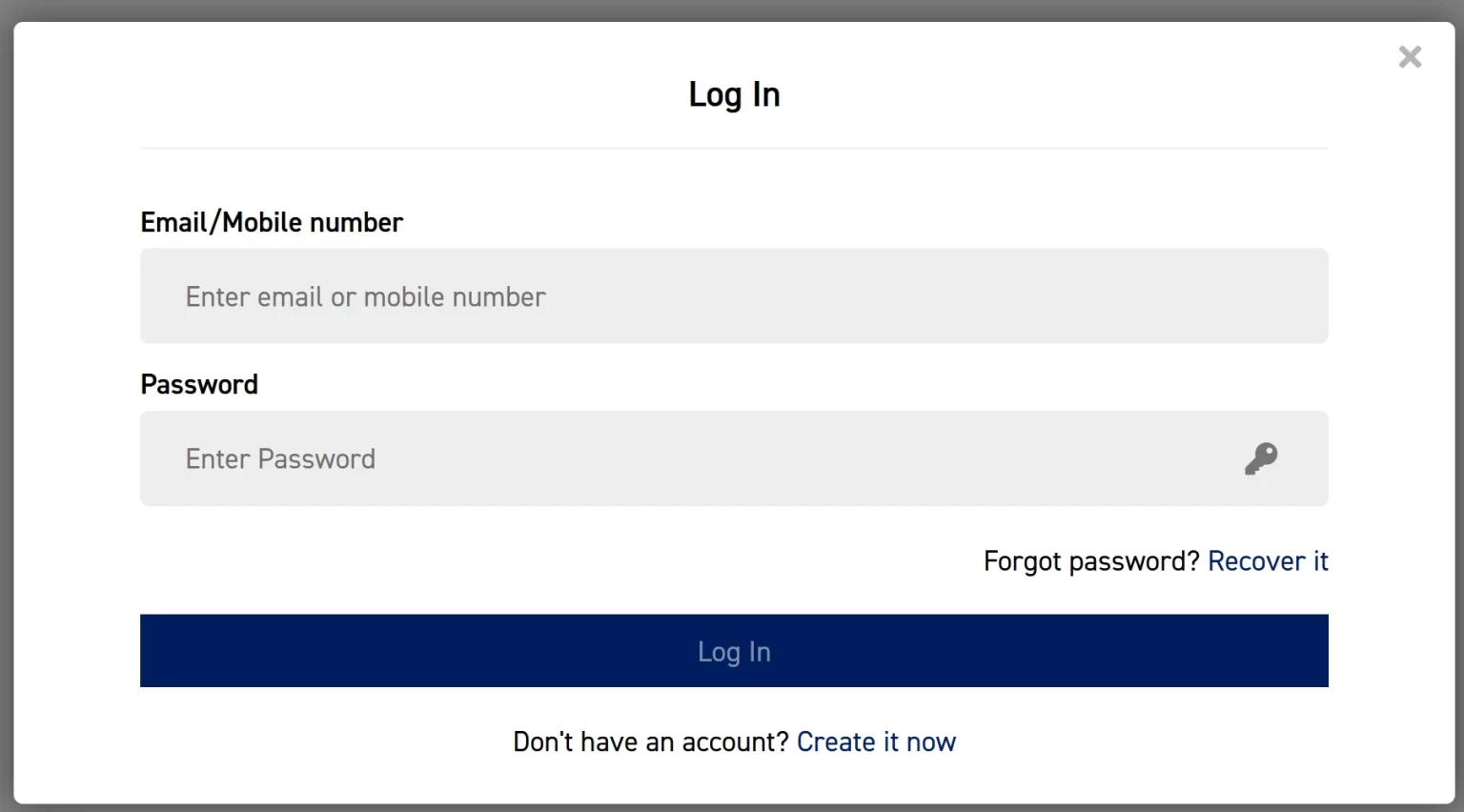Submit credentials with the Log In button
Viewport: 1464px width, 812px height.
[733, 651]
